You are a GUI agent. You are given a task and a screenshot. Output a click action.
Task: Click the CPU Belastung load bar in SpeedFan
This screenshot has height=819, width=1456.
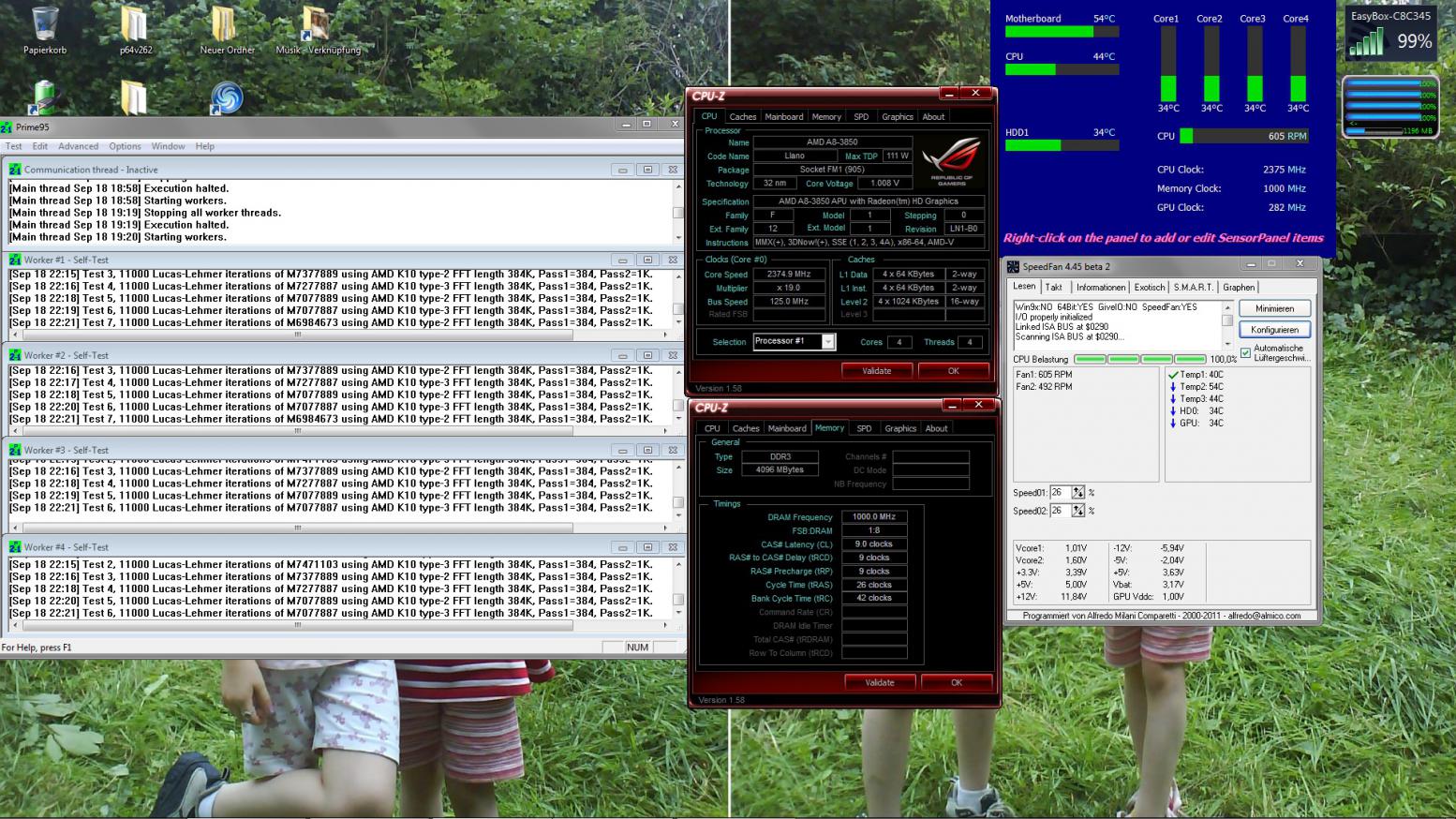[x=1140, y=359]
